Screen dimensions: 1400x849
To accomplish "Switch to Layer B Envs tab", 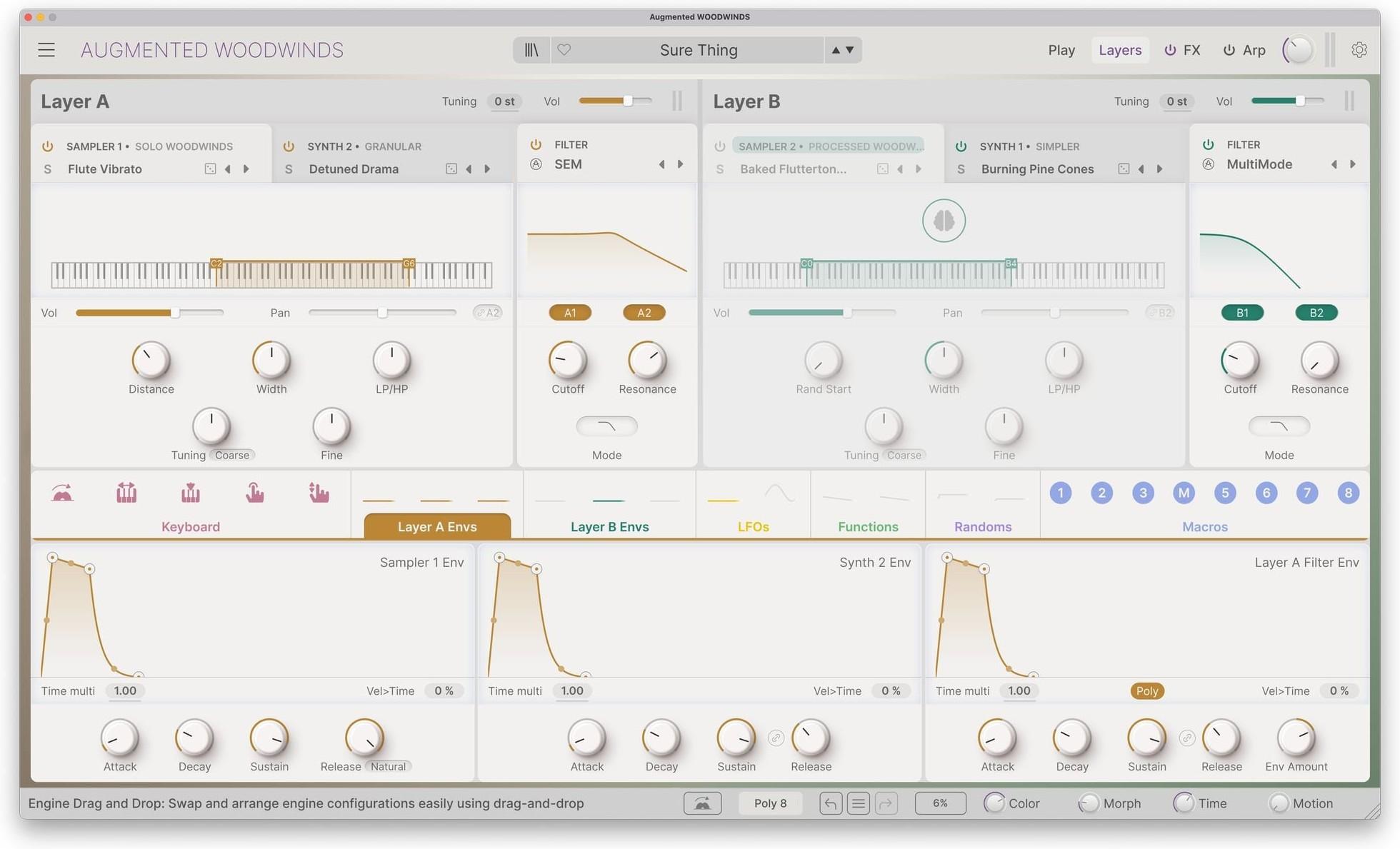I will tap(609, 527).
